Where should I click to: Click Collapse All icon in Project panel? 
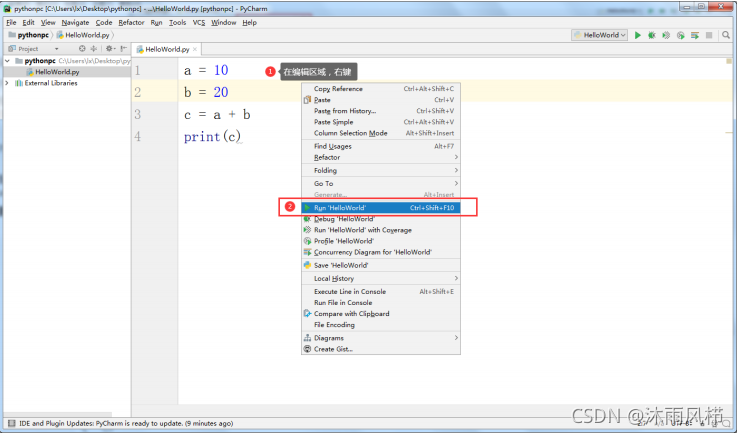tap(93, 48)
